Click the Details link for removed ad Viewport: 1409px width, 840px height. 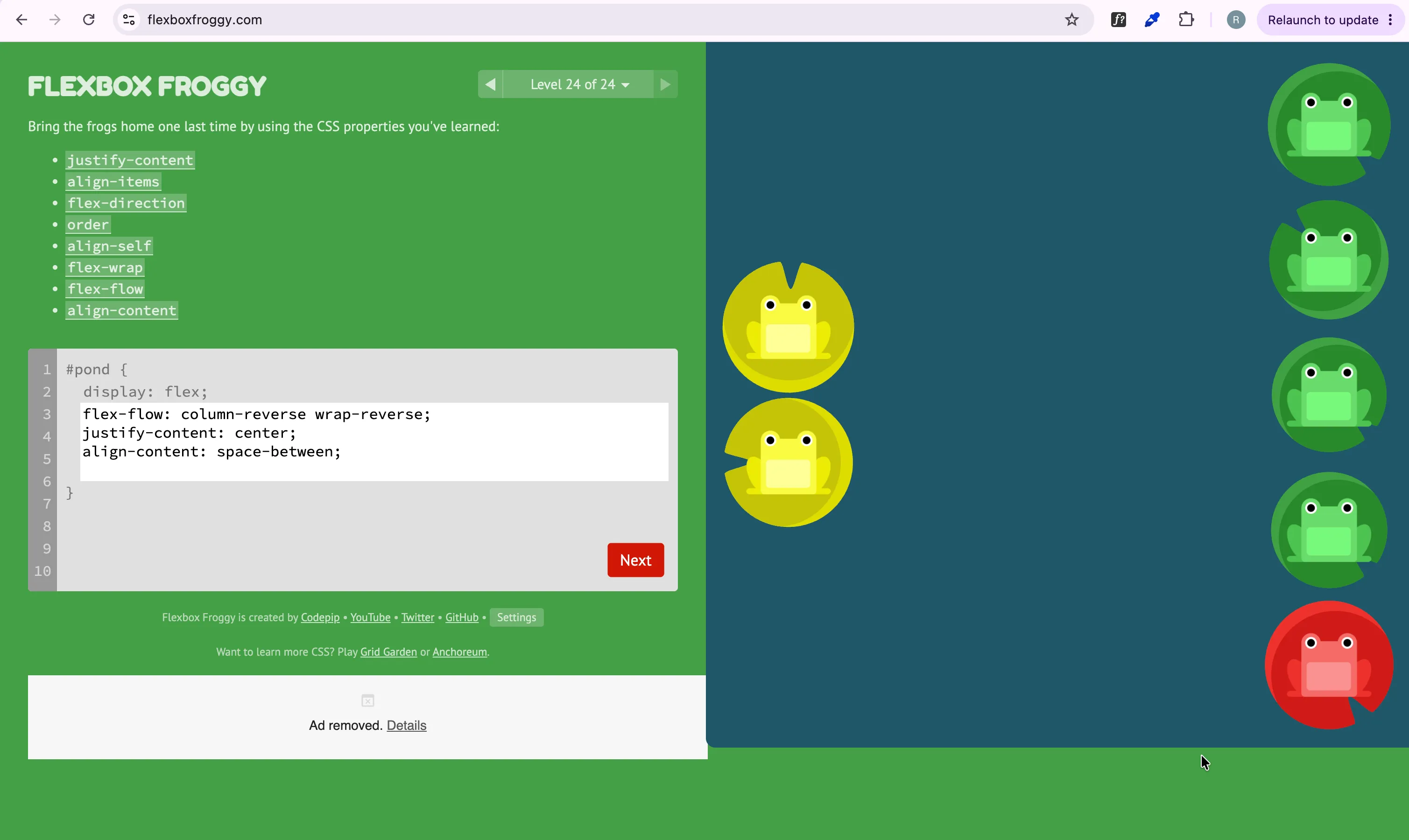pos(407,726)
